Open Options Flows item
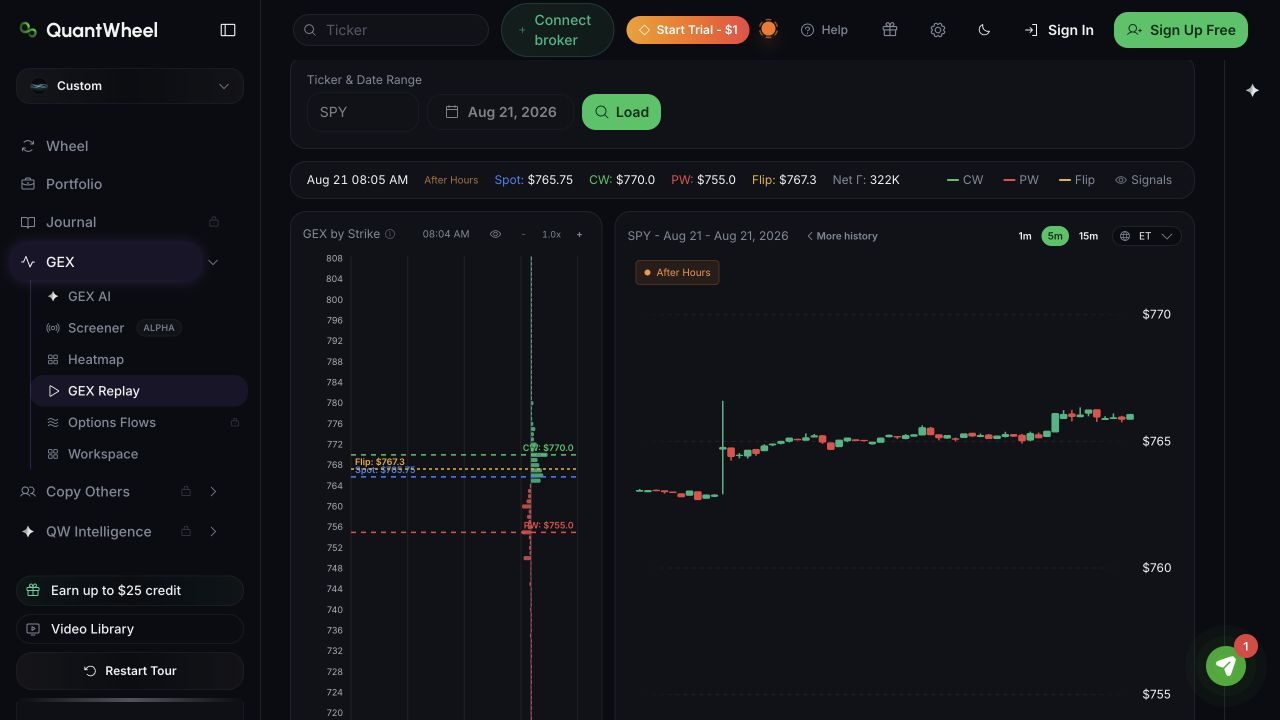This screenshot has height=720, width=1280. 112,422
